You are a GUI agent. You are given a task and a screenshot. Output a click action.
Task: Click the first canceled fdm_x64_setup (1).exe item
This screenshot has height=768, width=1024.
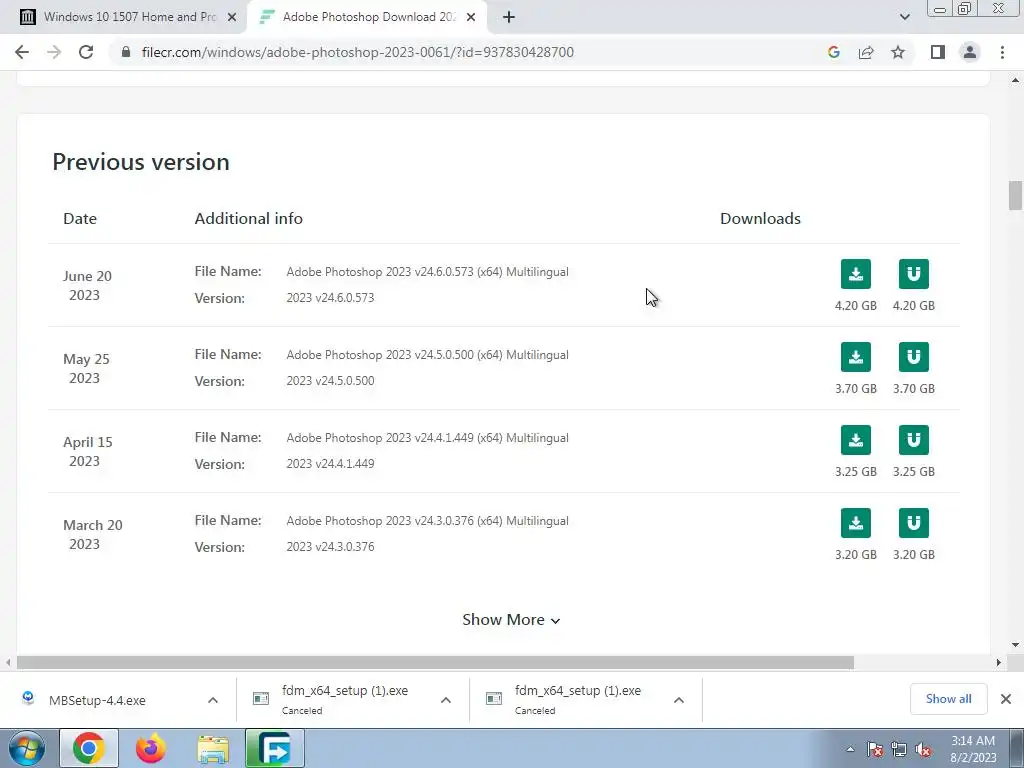(x=345, y=700)
